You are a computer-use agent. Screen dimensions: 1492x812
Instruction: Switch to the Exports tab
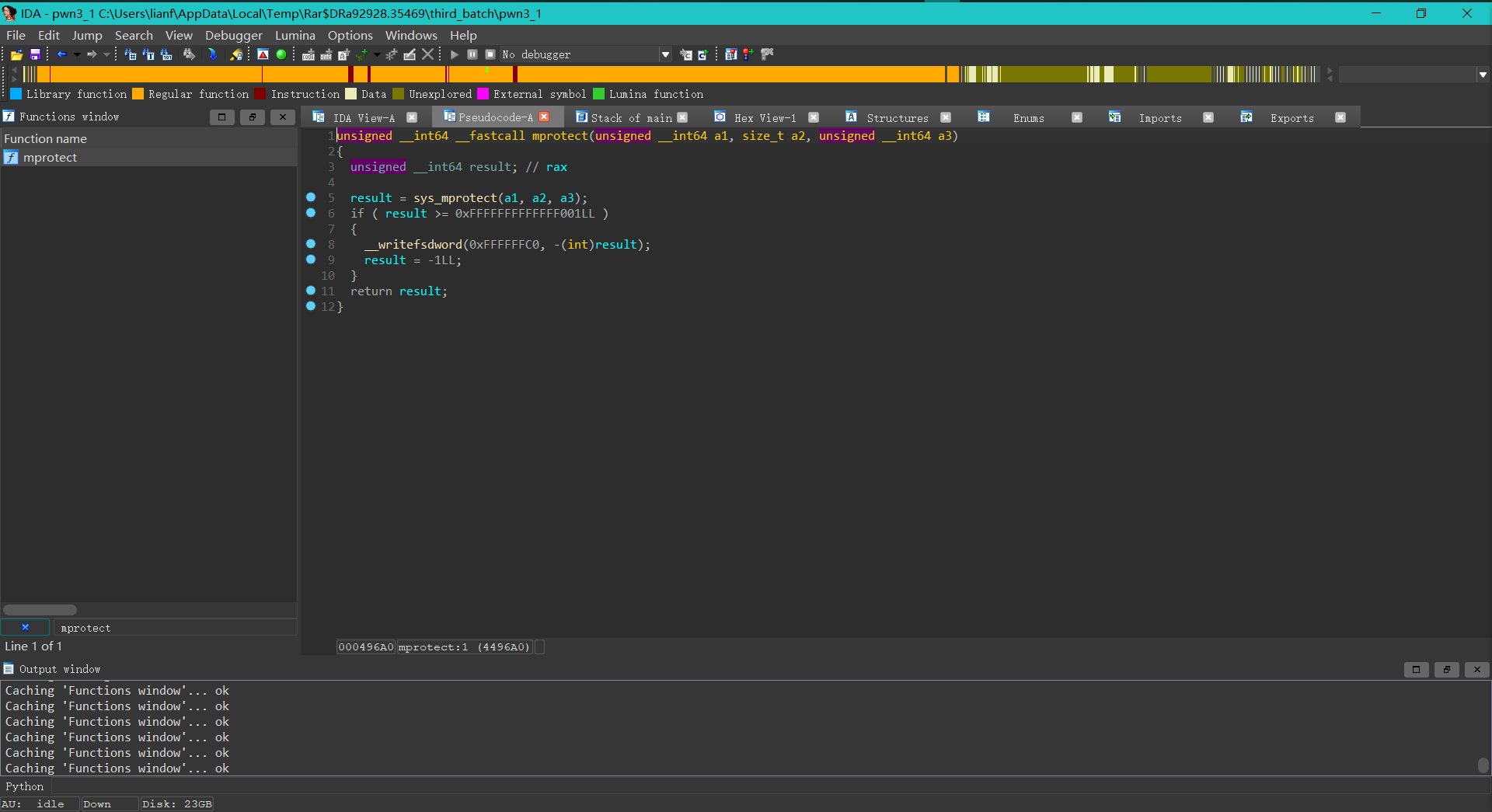tap(1292, 118)
